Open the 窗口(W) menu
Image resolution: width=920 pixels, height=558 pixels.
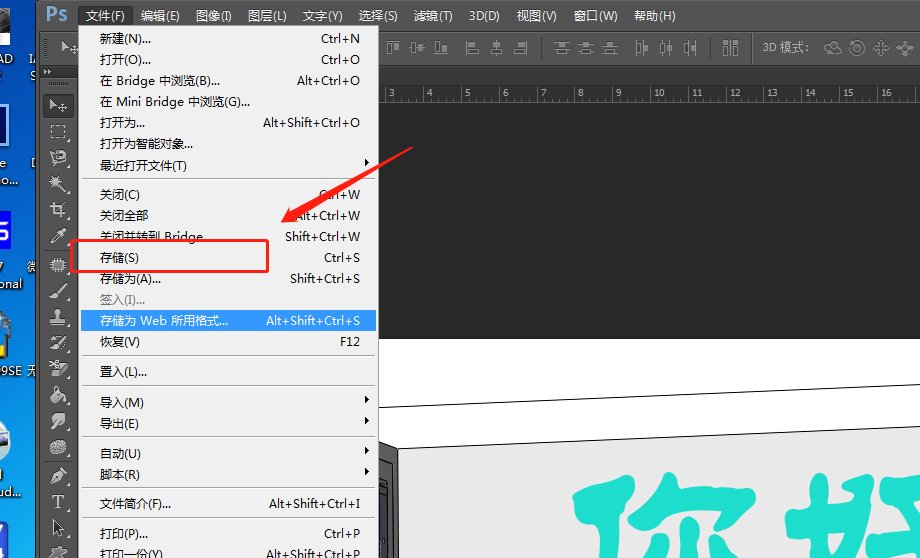(x=596, y=16)
